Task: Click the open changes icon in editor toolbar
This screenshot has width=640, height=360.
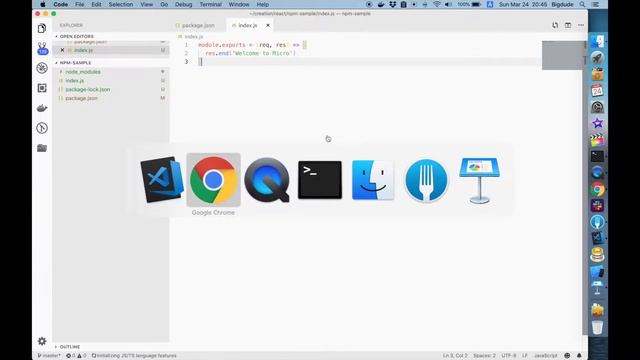Action: 555,25
